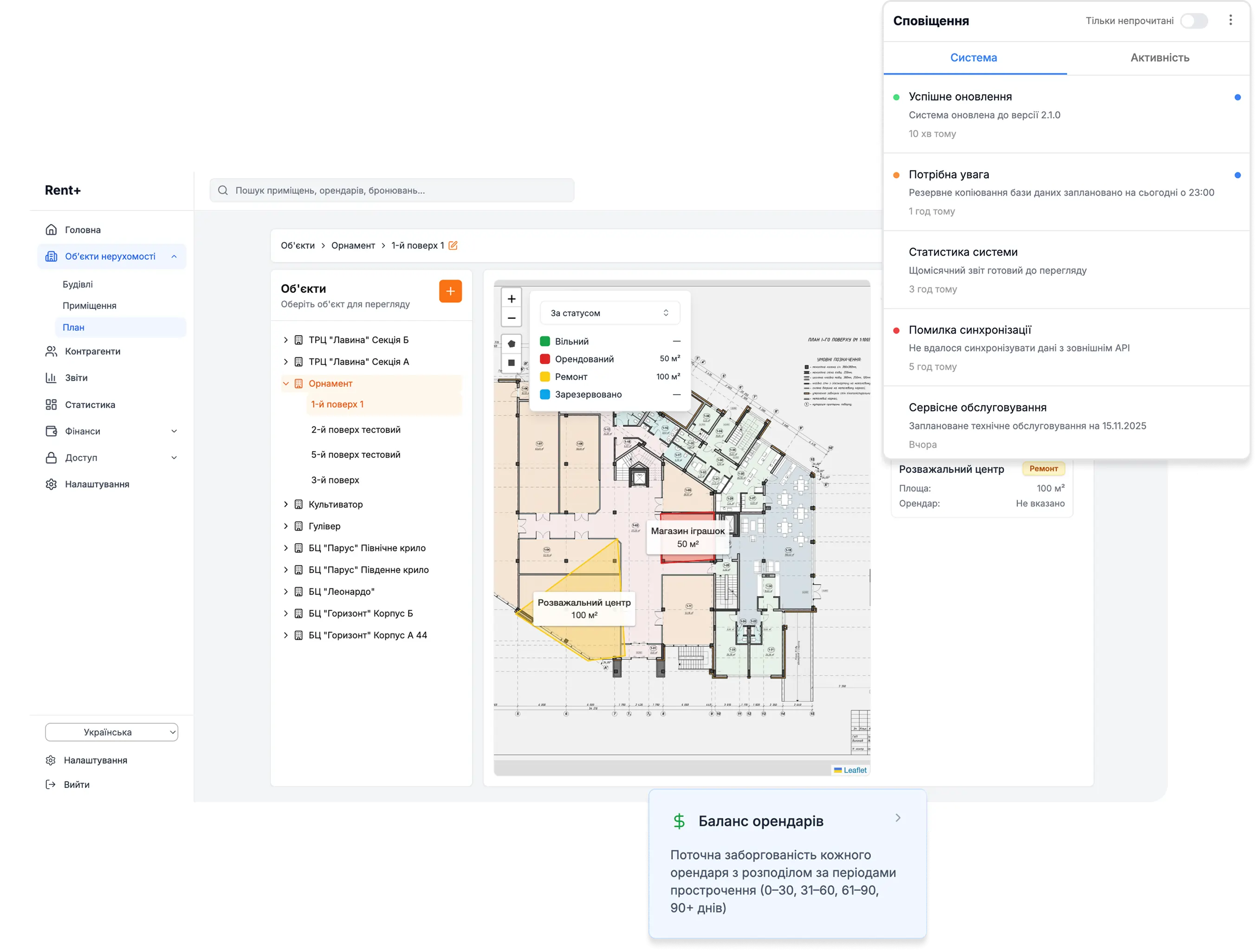Open За статусом dropdown
Image resolution: width=1257 pixels, height=952 pixels.
tap(609, 313)
